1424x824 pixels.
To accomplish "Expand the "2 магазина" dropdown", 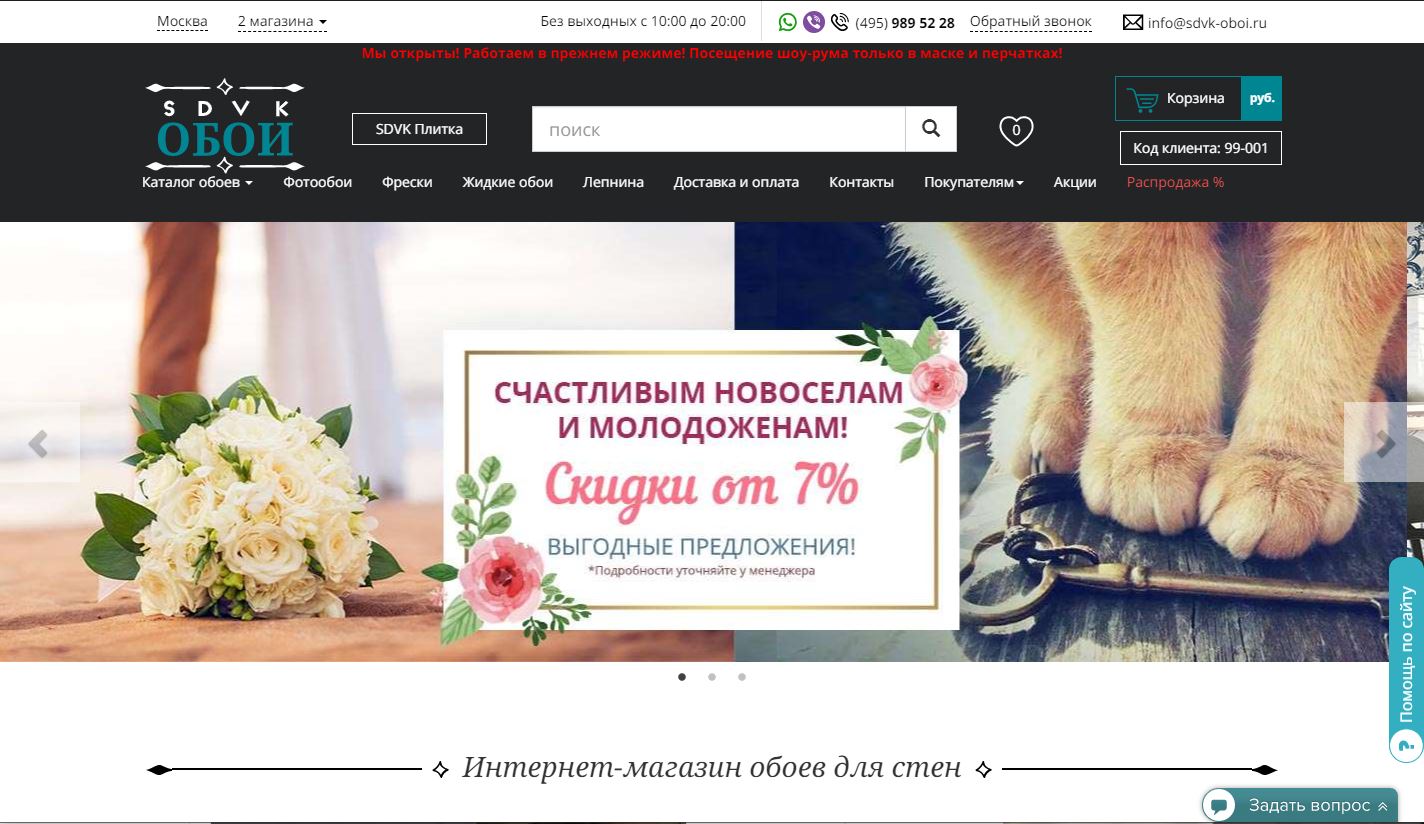I will [282, 22].
